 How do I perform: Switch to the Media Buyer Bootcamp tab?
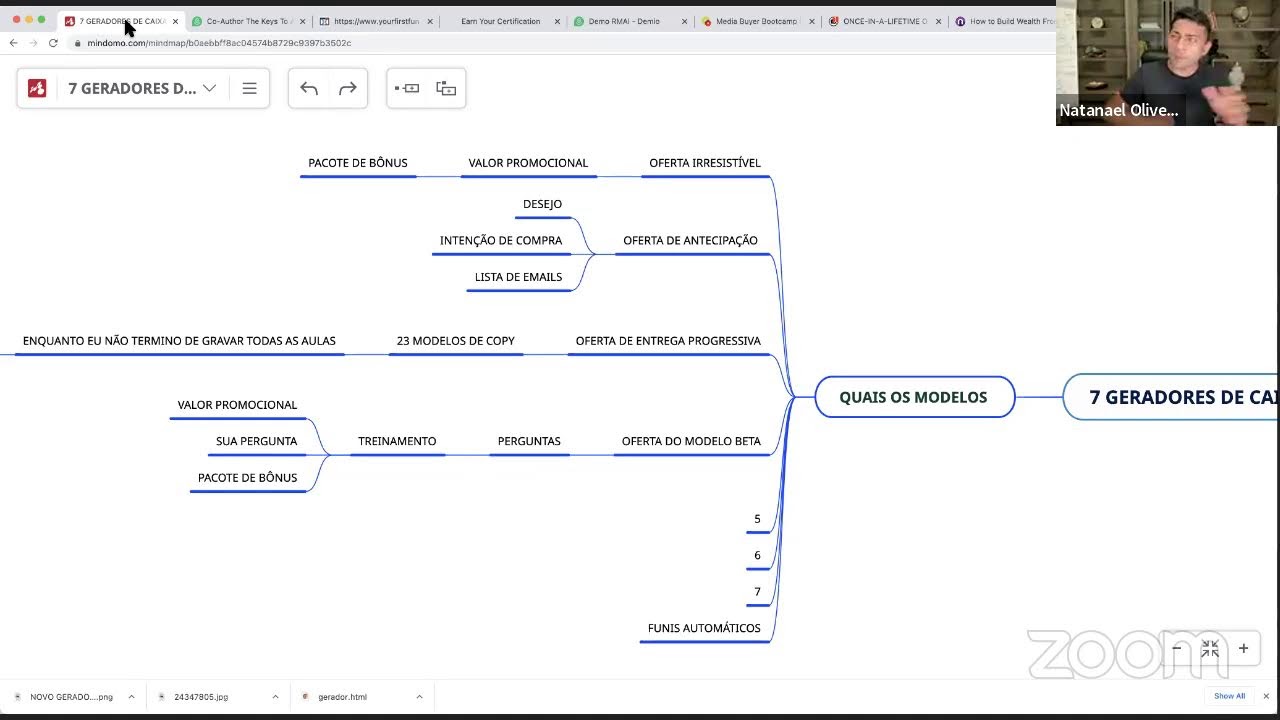click(x=755, y=21)
